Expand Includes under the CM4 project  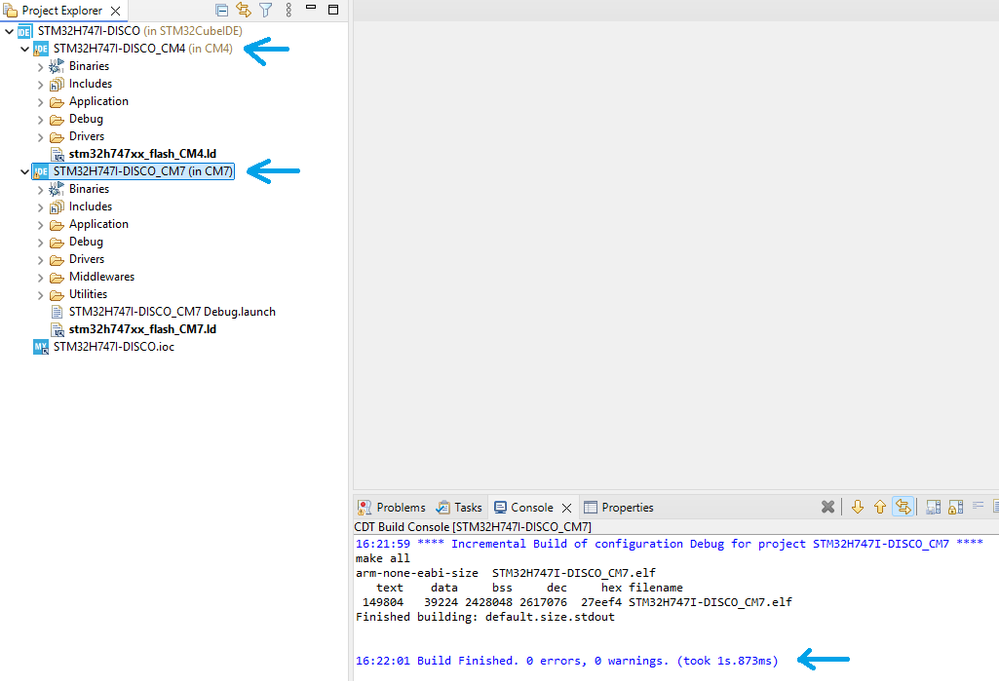40,84
